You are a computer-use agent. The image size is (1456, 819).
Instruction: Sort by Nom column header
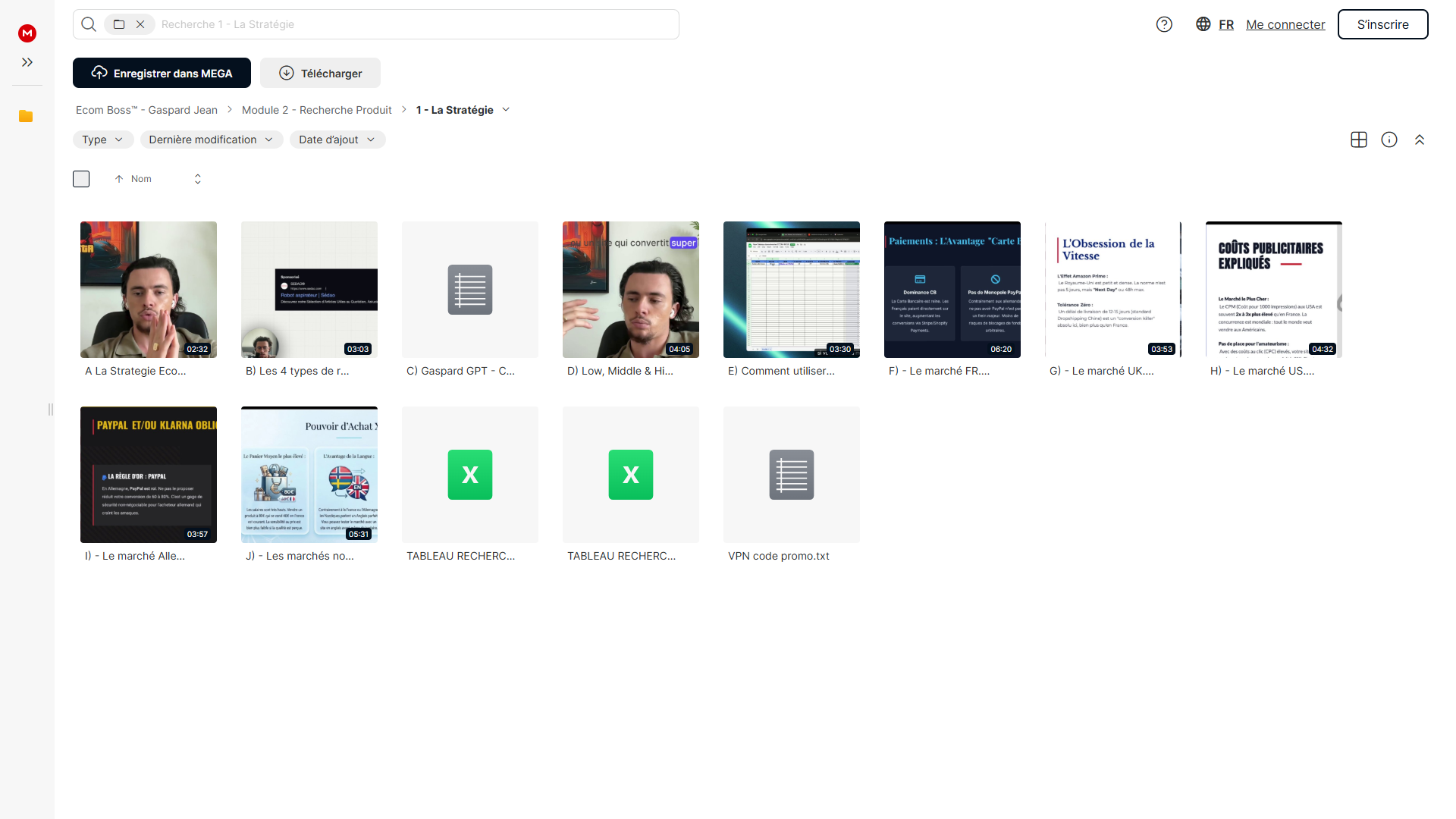[141, 179]
